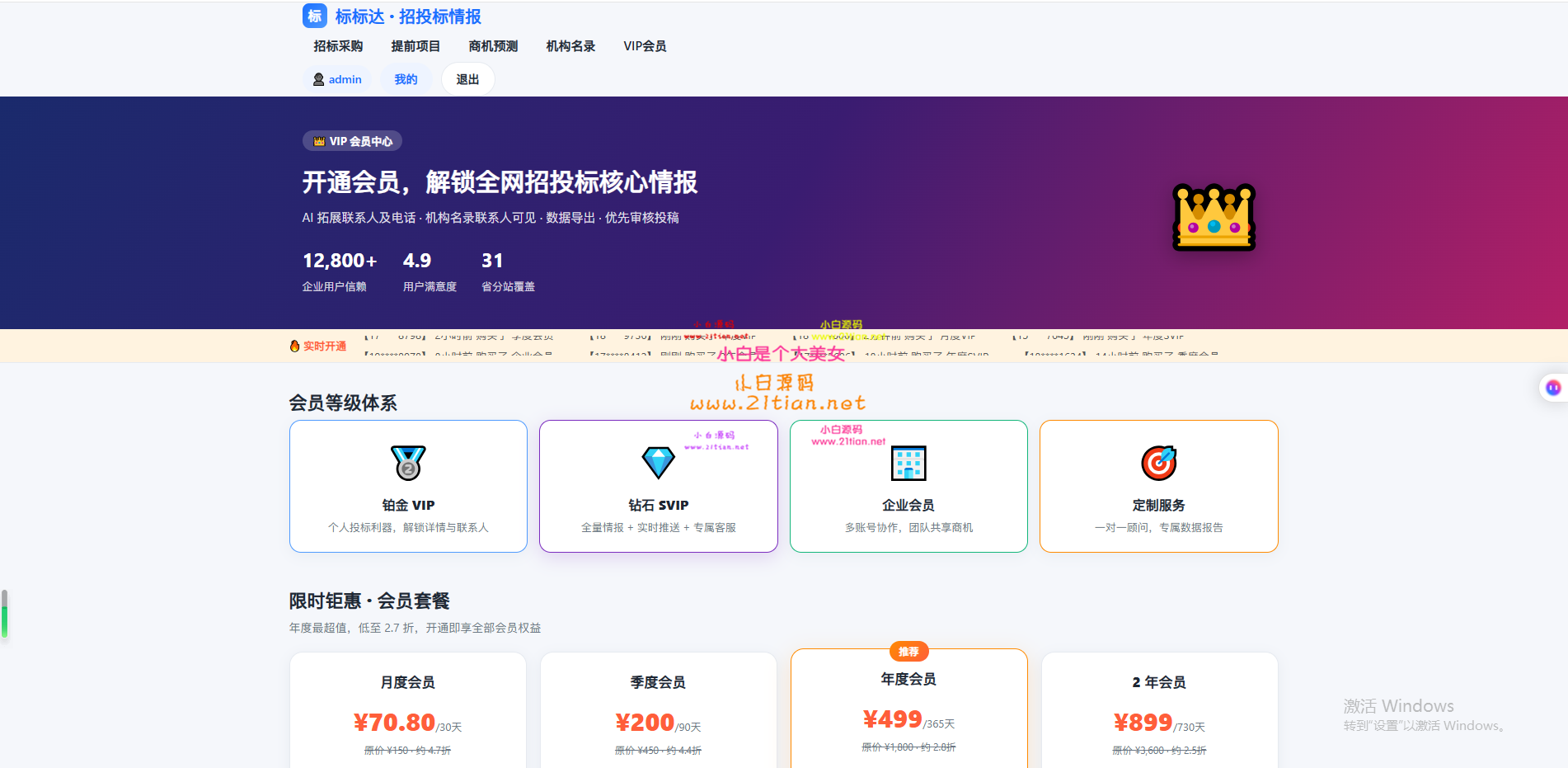Select the 企业会员 card title
The width and height of the screenshot is (1568, 768).
[x=908, y=505]
